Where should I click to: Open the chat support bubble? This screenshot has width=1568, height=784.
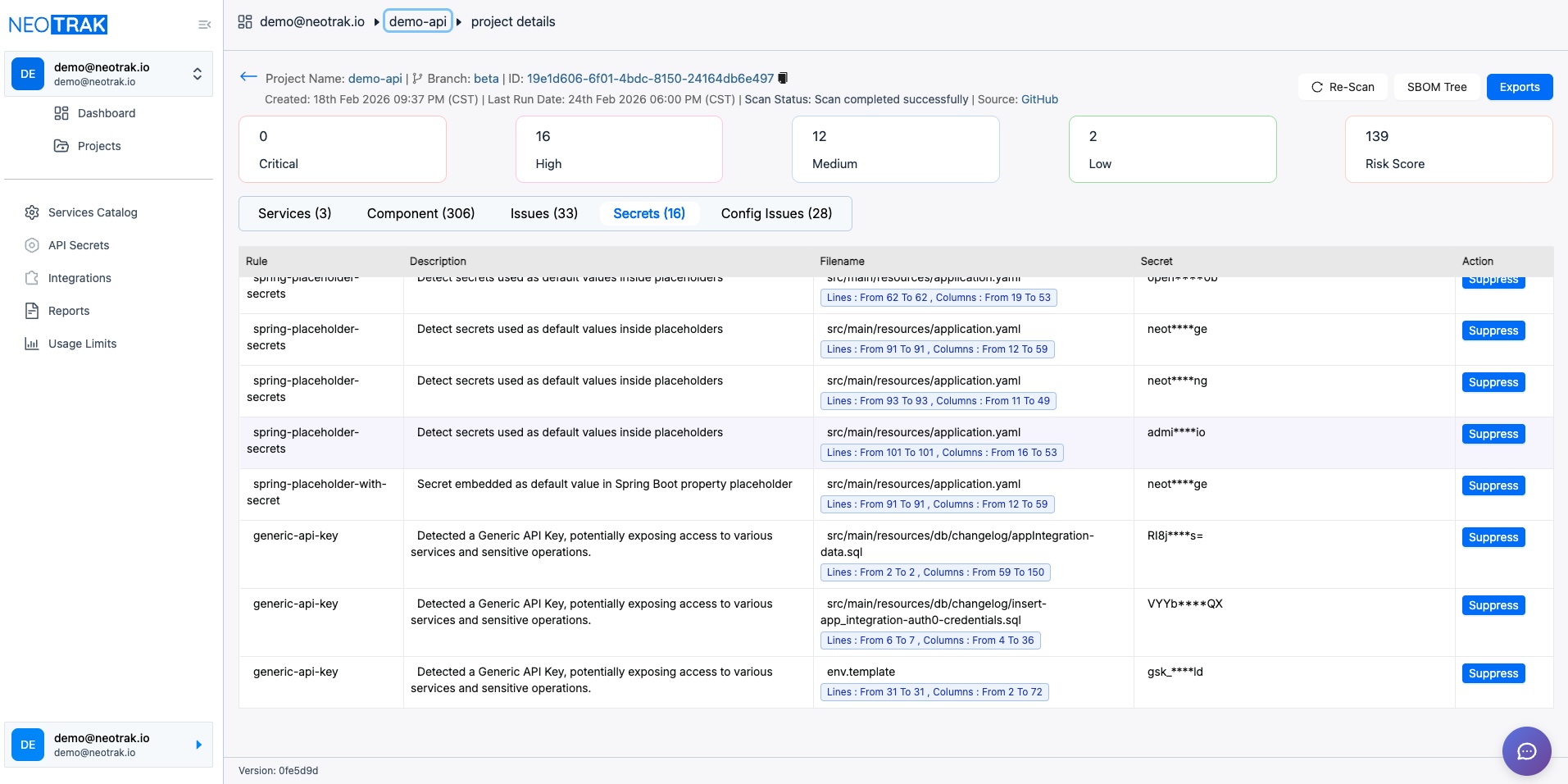point(1525,750)
